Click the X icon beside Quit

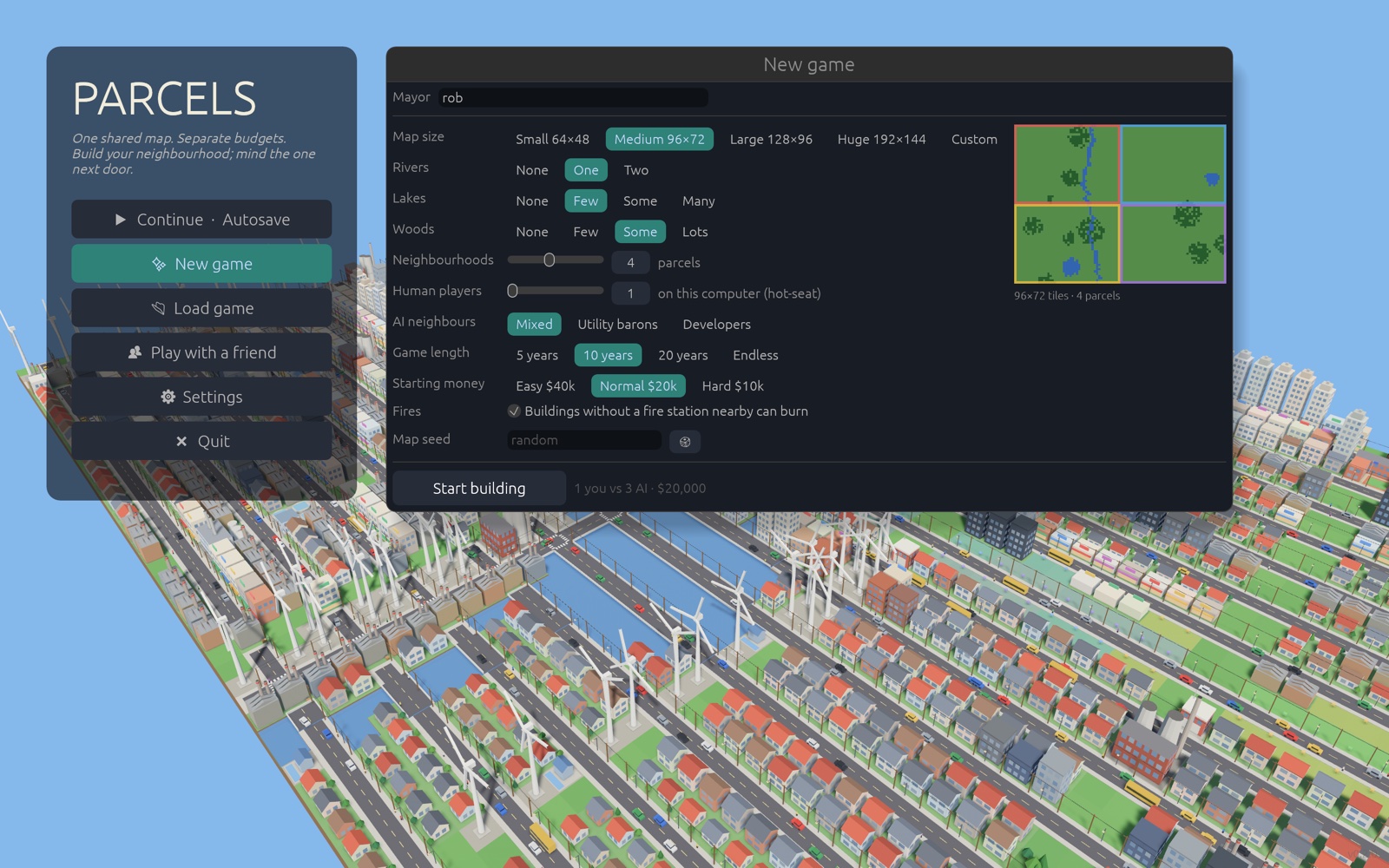(x=181, y=441)
